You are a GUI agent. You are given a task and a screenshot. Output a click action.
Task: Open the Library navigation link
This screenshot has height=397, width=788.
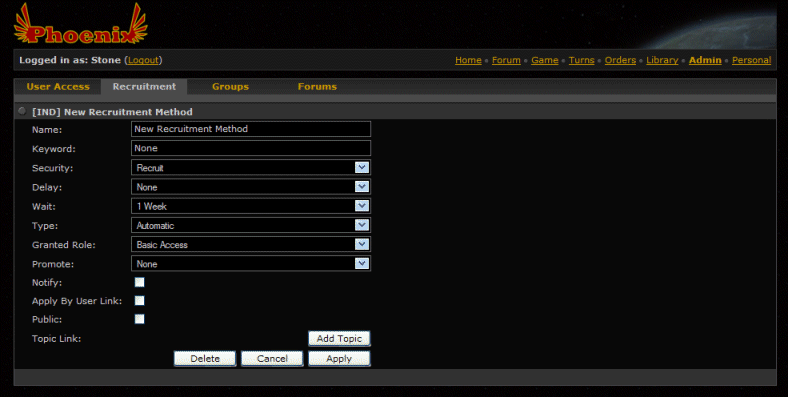click(662, 60)
